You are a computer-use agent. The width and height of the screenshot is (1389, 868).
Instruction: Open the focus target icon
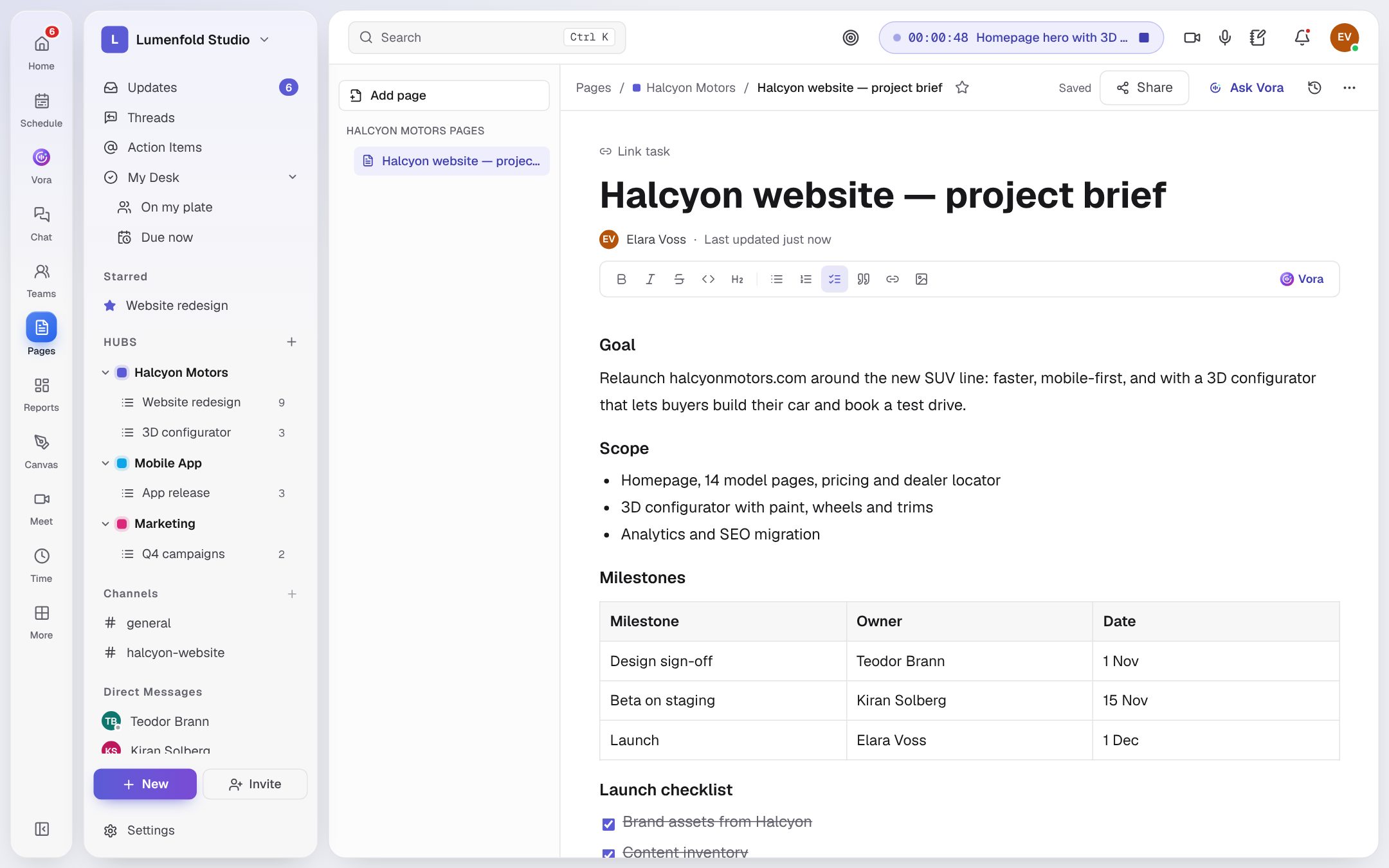851,37
